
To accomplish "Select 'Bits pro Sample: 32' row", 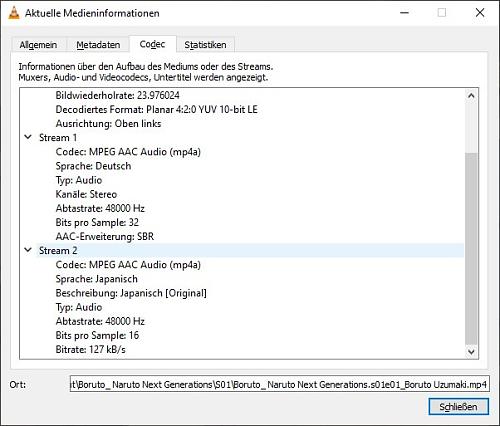I will [x=97, y=222].
